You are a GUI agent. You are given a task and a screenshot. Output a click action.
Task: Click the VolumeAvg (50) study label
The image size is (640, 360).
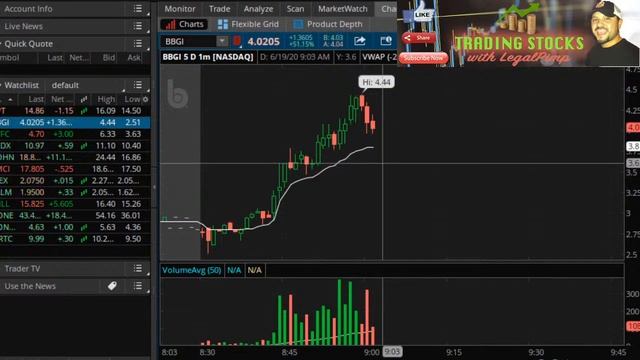pyautogui.click(x=191, y=270)
